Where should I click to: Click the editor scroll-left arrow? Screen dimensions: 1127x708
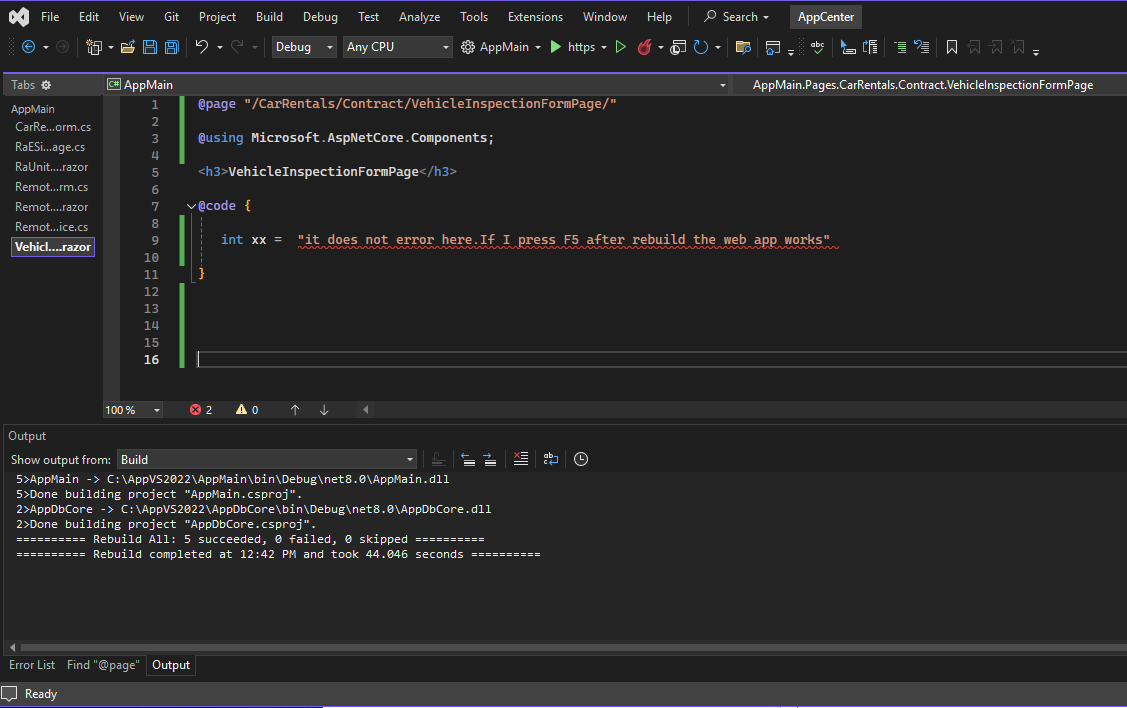tap(366, 410)
